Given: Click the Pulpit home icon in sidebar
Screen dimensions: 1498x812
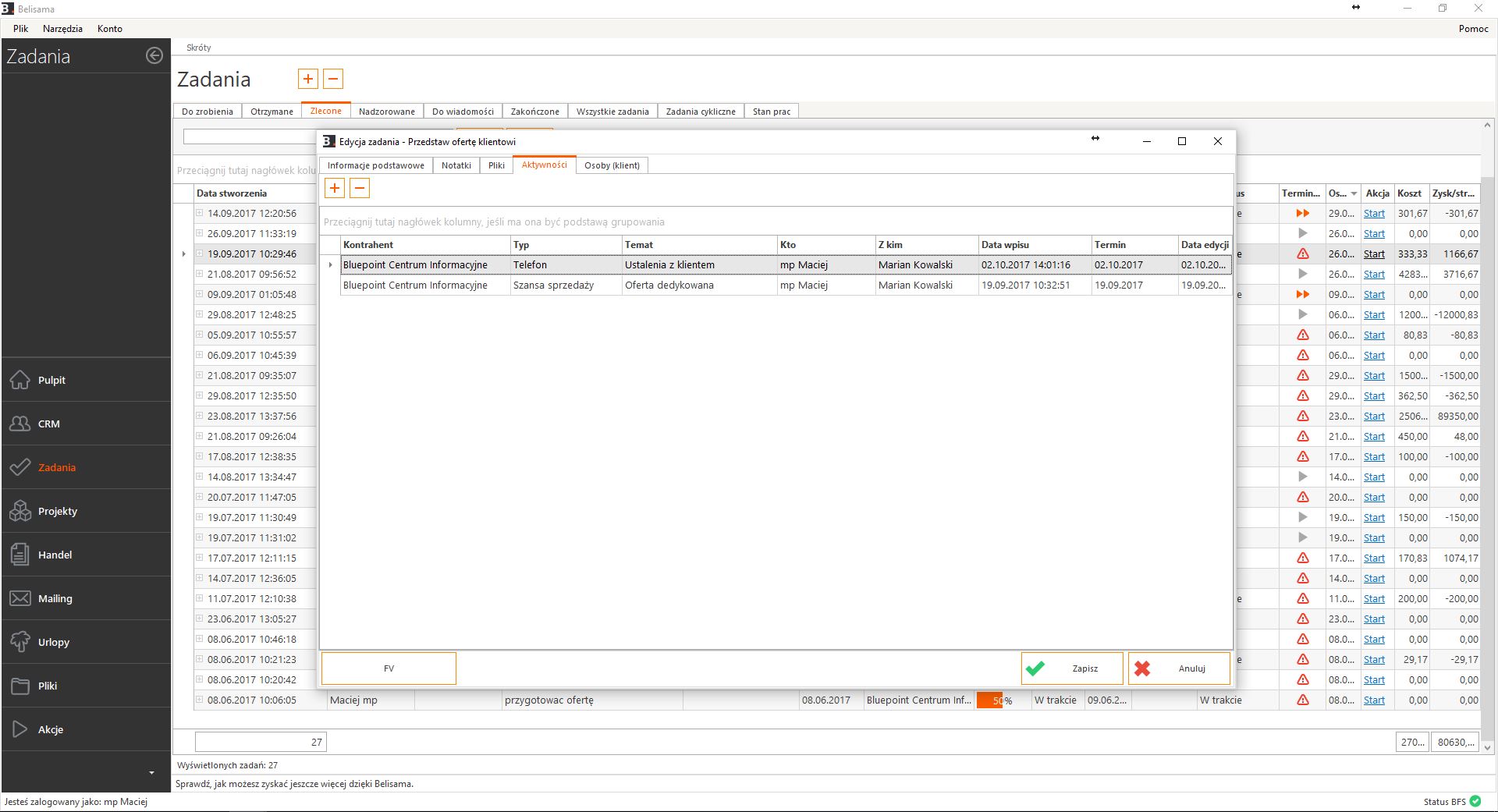Looking at the screenshot, I should click(20, 380).
